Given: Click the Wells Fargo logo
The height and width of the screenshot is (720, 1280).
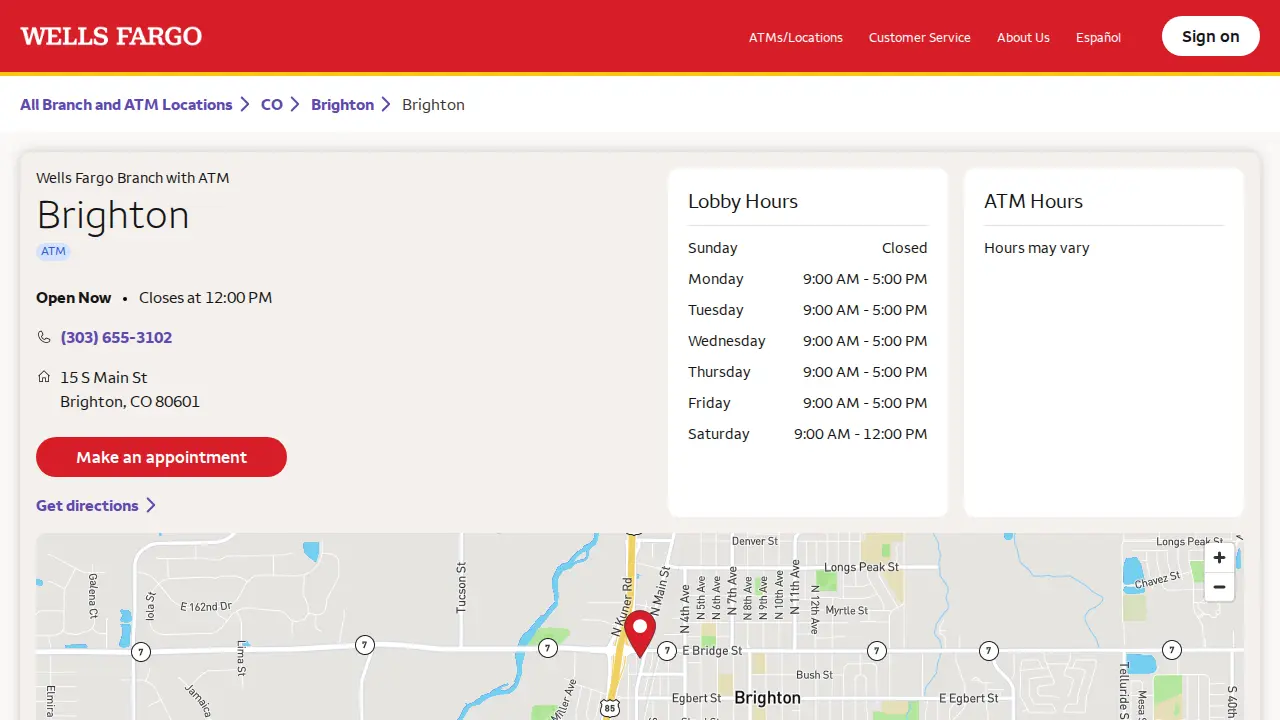Looking at the screenshot, I should pos(111,37).
